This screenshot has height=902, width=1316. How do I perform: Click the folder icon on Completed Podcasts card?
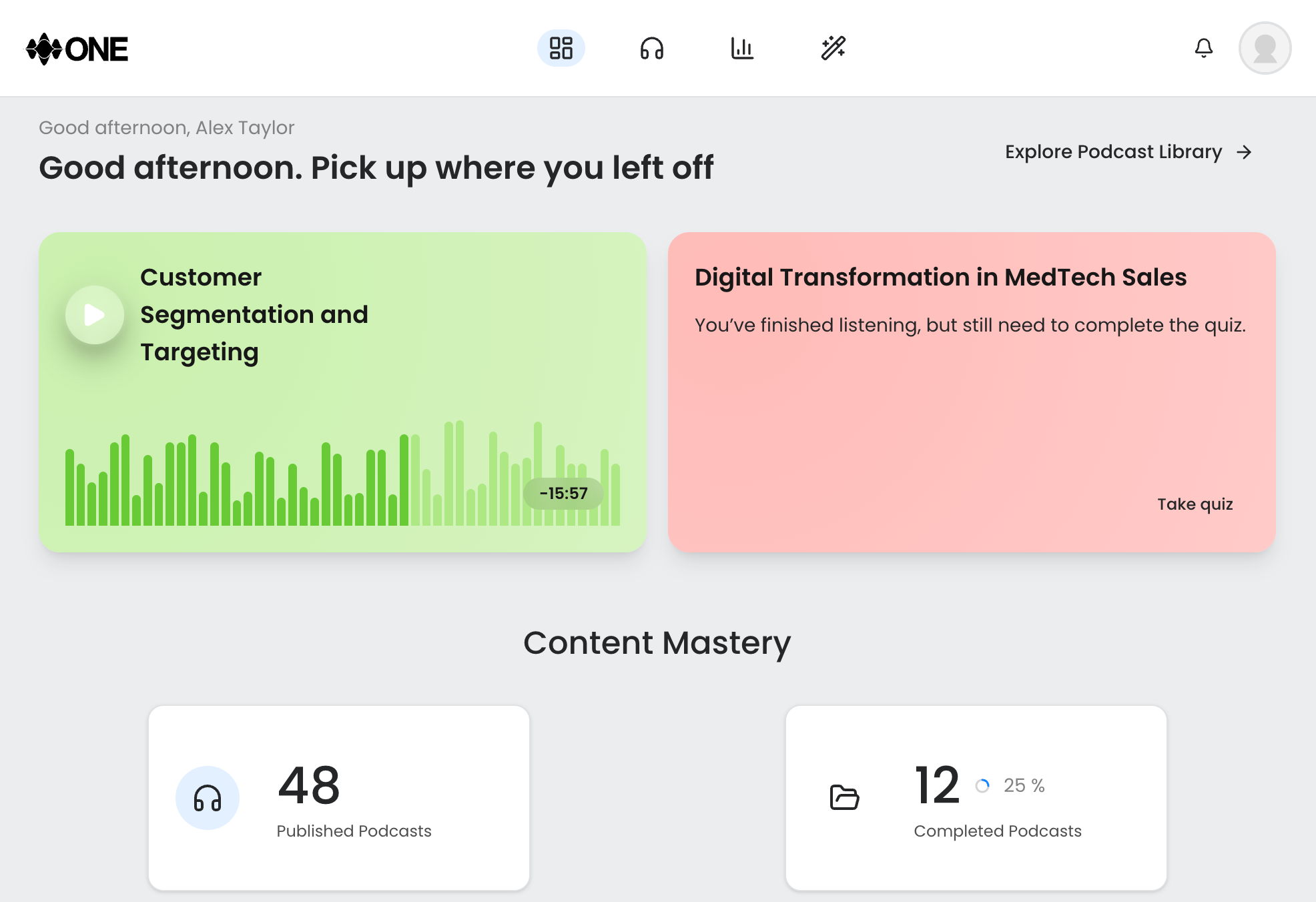[844, 797]
